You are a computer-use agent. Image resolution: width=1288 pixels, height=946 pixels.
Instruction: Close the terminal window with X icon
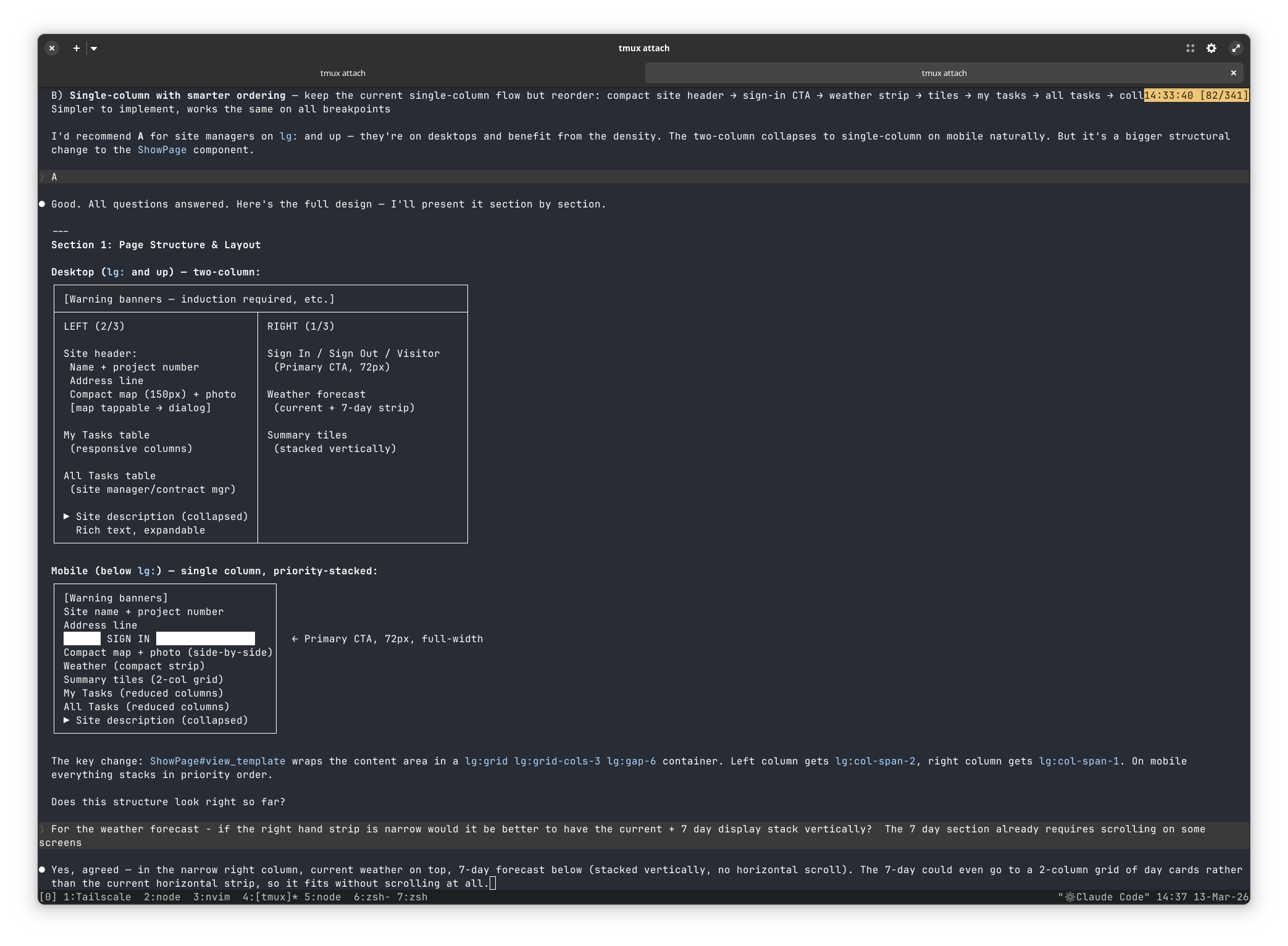52,48
